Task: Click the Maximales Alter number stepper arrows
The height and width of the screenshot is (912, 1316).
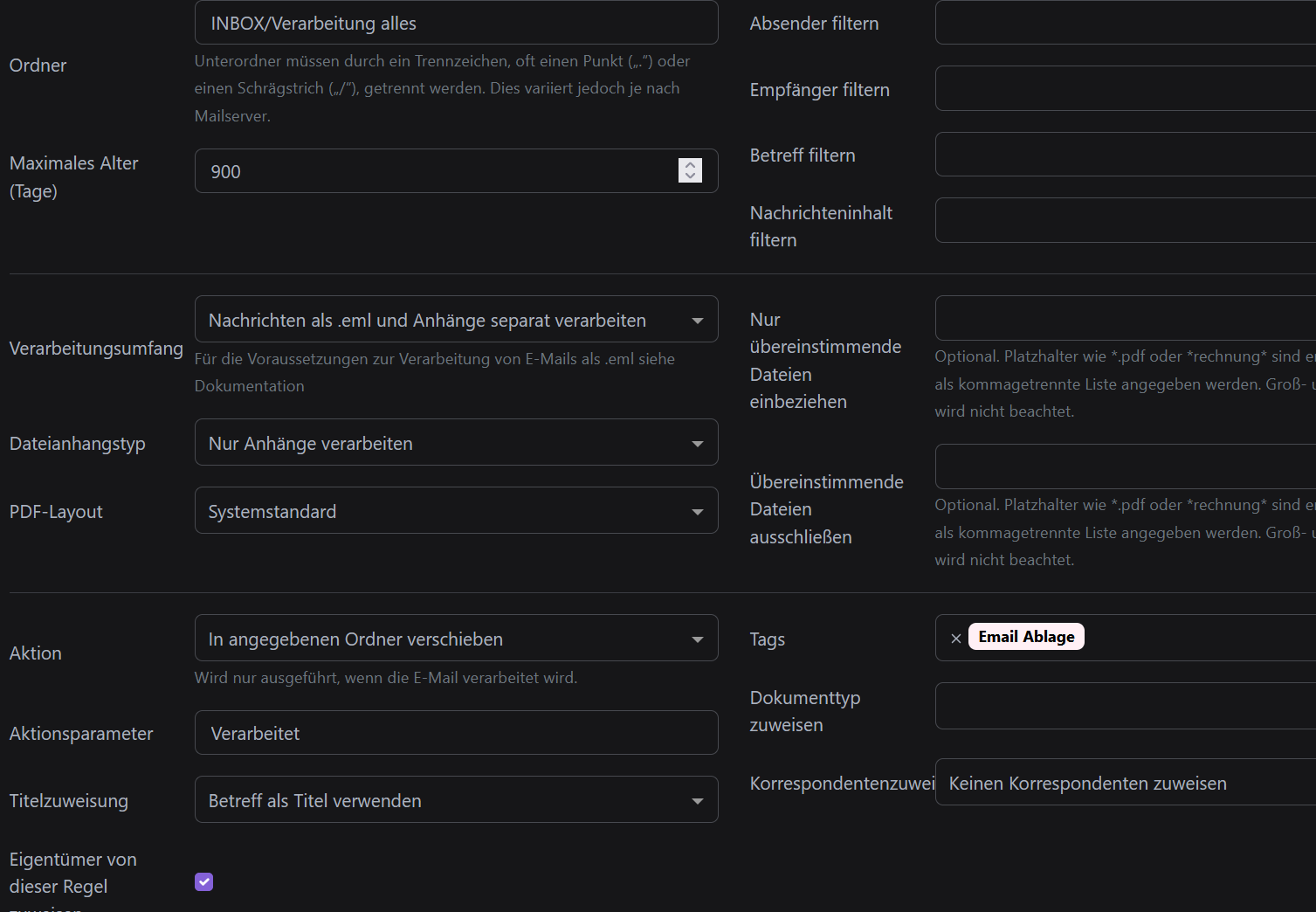Action: tap(690, 170)
